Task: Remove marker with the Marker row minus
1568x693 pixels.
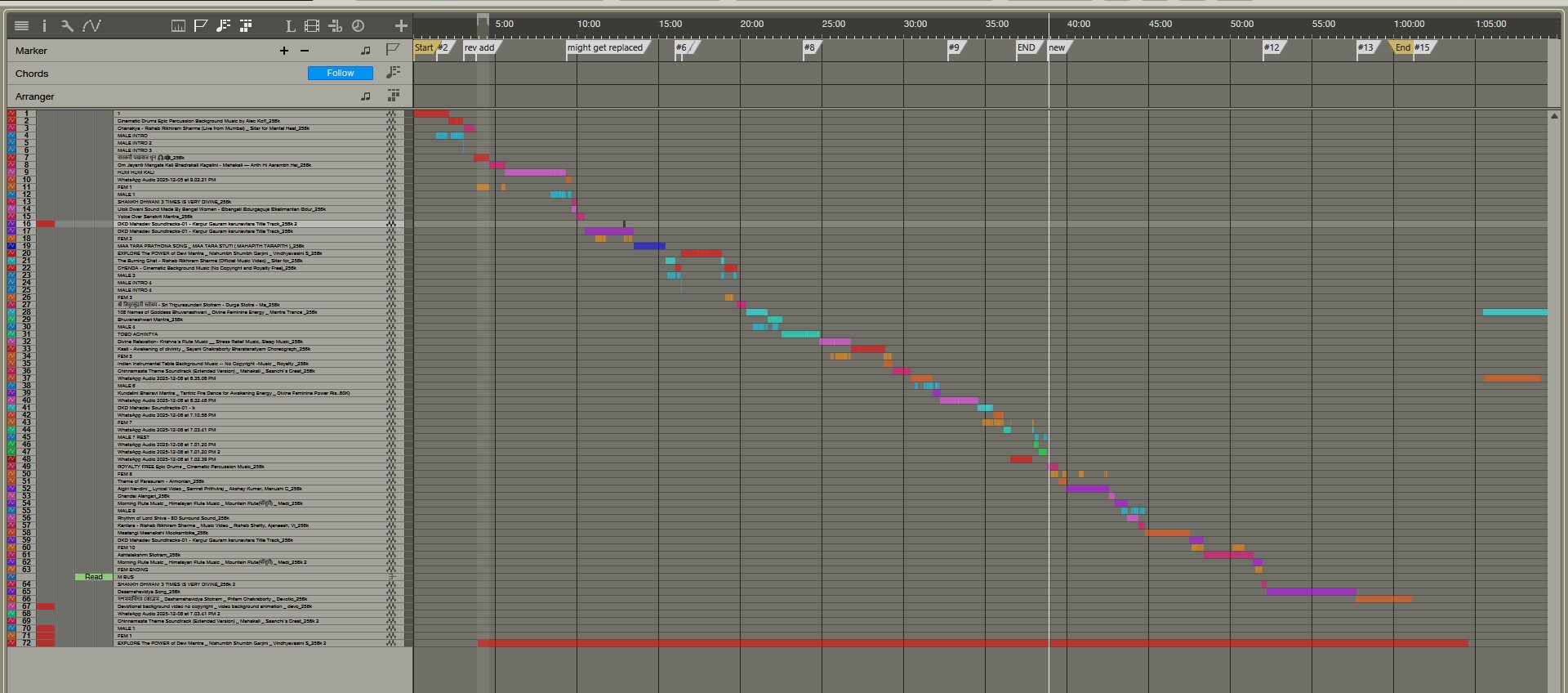Action: 305,51
